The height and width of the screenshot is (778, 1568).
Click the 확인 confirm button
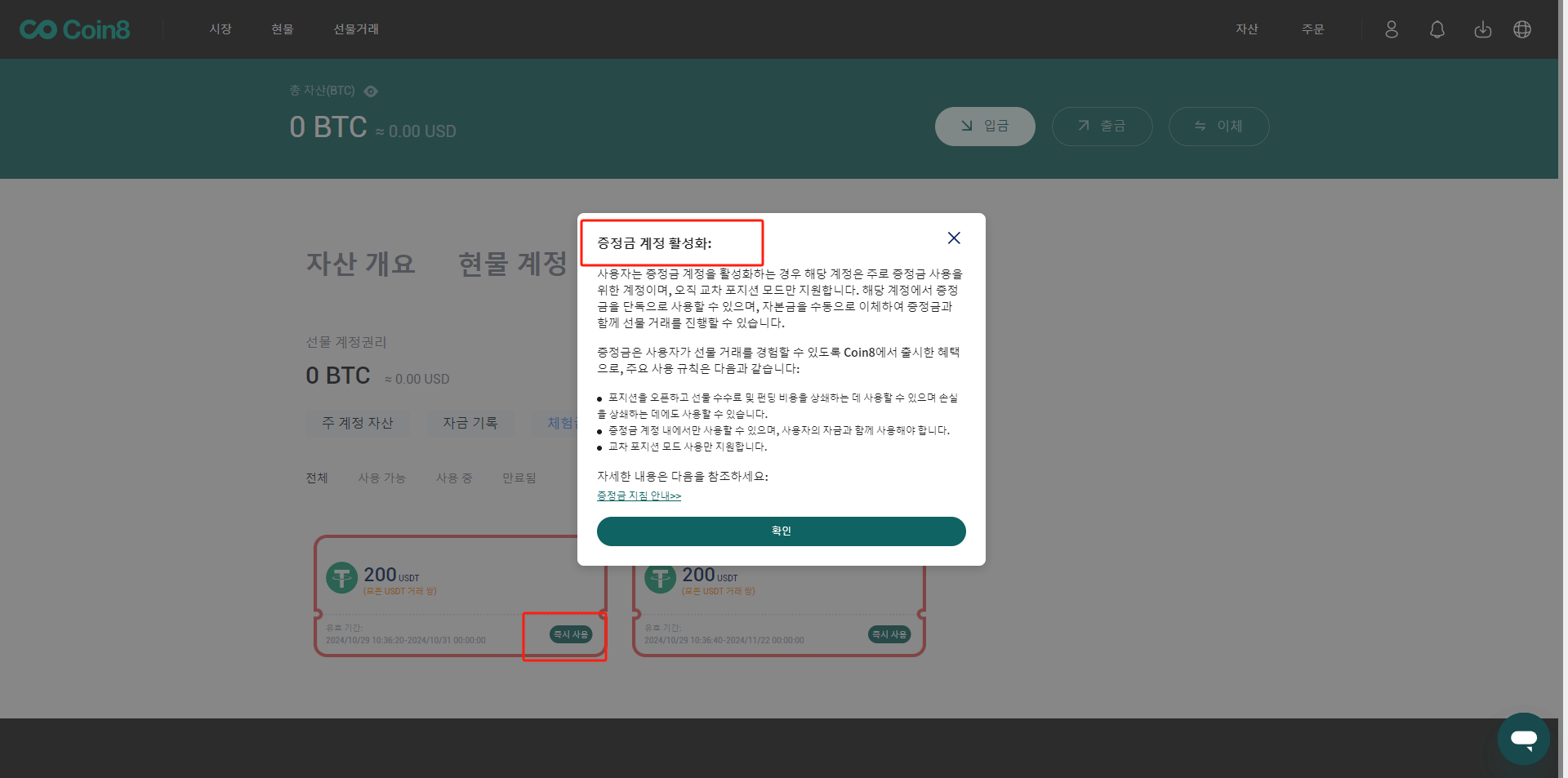coord(781,531)
